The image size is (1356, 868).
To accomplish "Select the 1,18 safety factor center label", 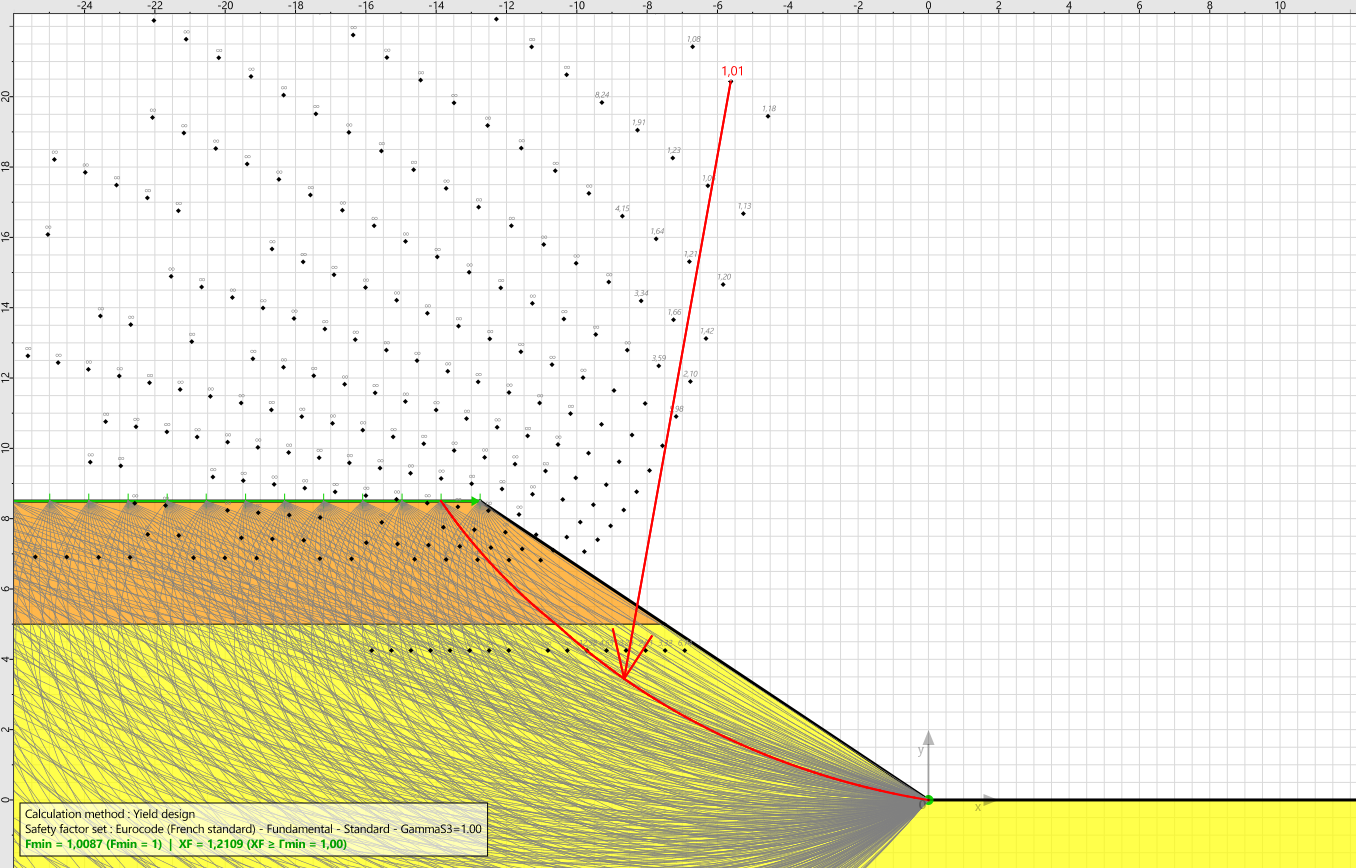I will (x=769, y=108).
